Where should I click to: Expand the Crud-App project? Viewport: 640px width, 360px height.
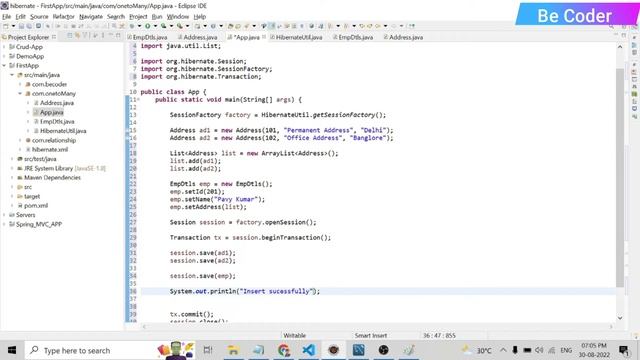(x=4, y=47)
